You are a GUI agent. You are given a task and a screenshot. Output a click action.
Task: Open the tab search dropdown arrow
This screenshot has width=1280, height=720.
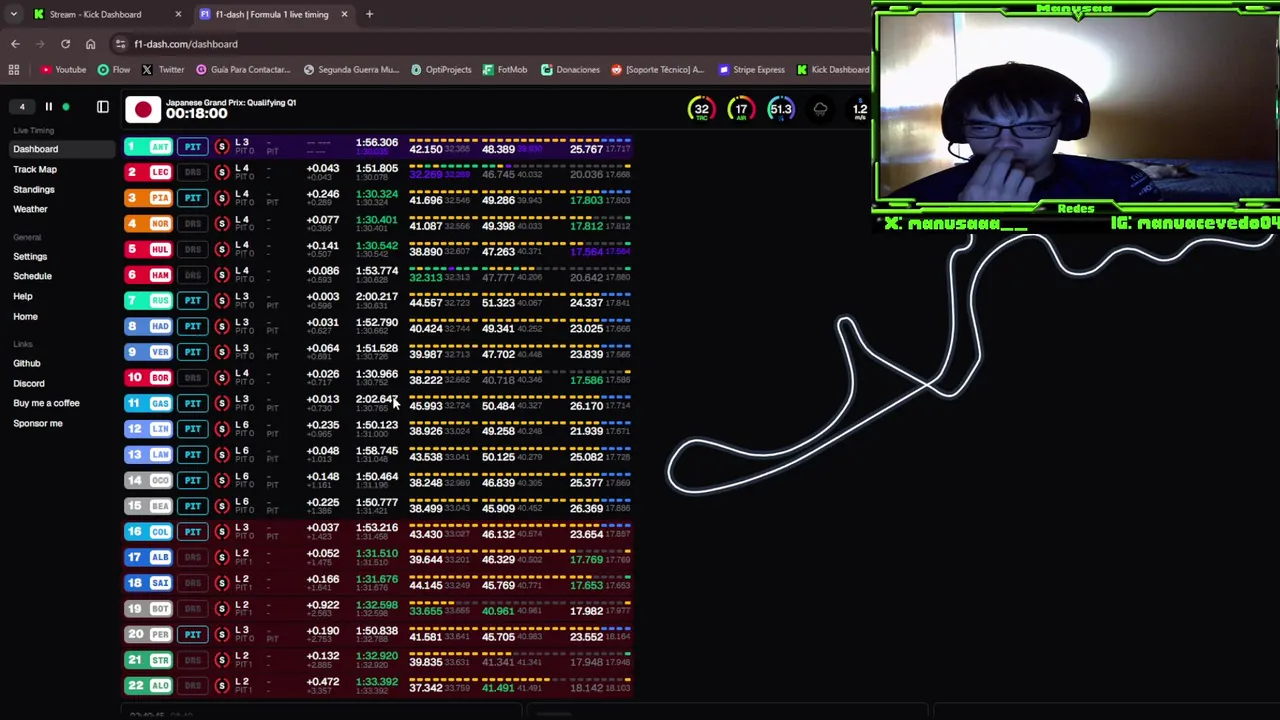[x=13, y=14]
